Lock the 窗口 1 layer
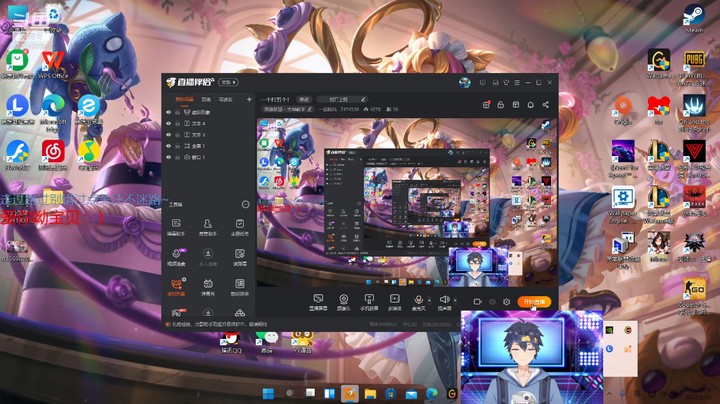 [177, 157]
